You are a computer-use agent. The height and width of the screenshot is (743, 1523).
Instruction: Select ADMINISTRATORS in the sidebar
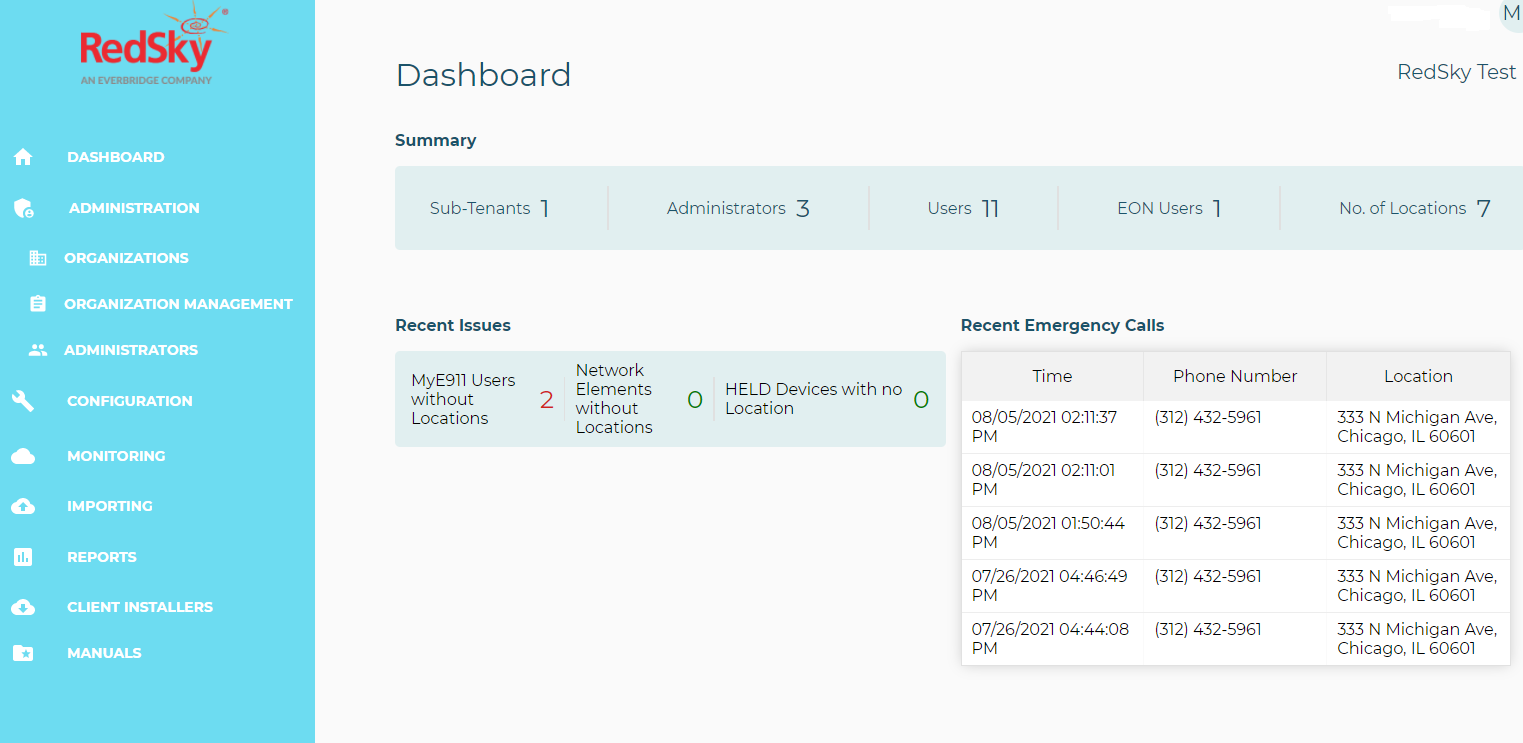131,350
